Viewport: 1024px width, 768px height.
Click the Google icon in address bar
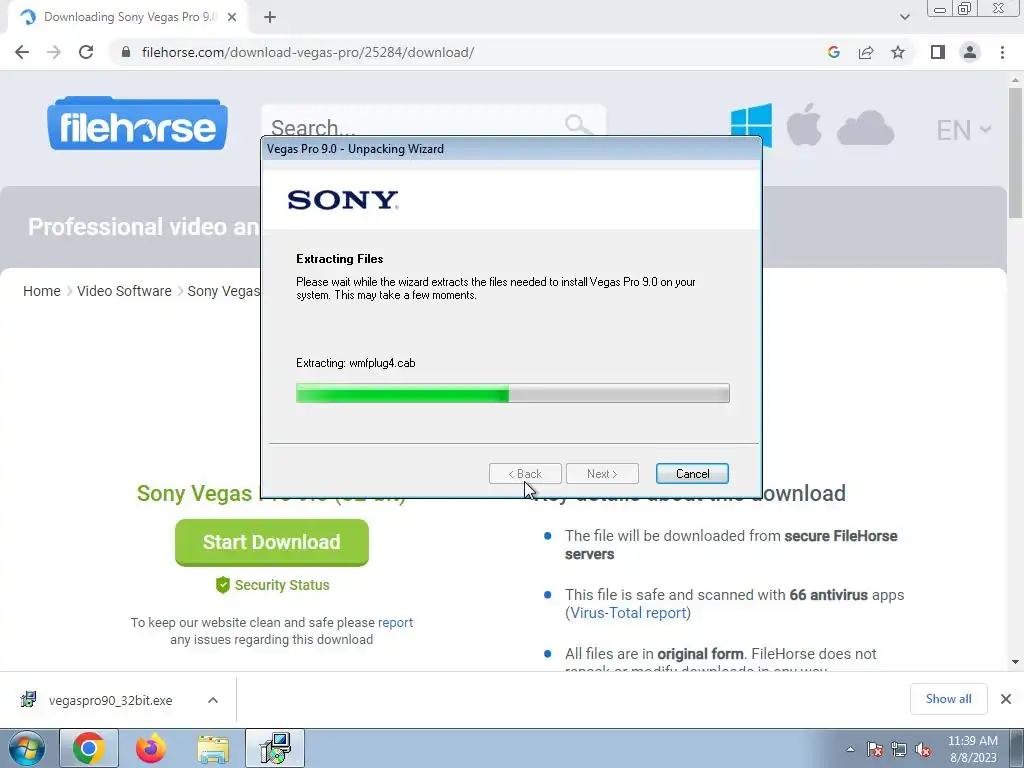[x=833, y=52]
